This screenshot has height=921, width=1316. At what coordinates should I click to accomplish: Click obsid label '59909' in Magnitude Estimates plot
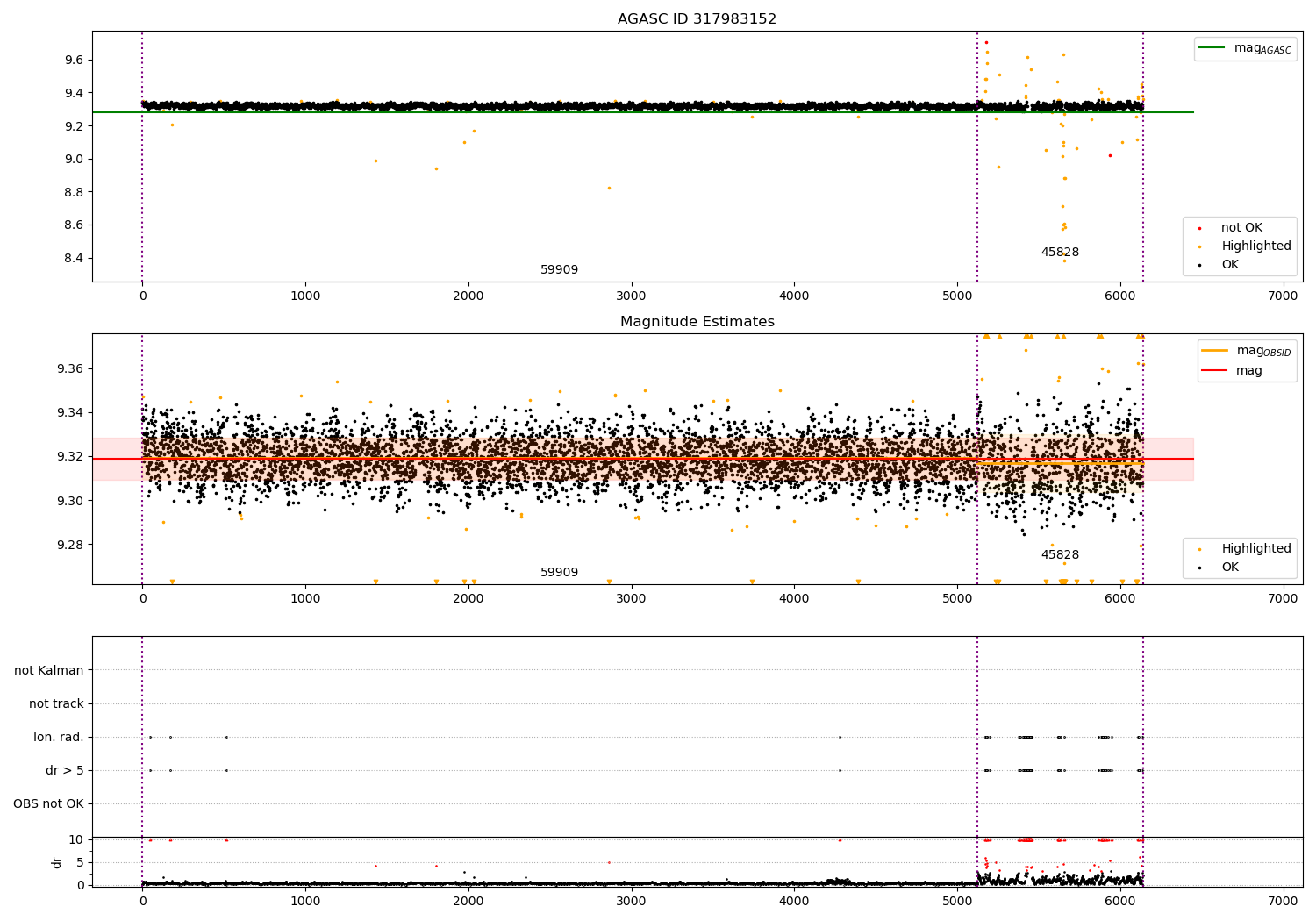559,573
